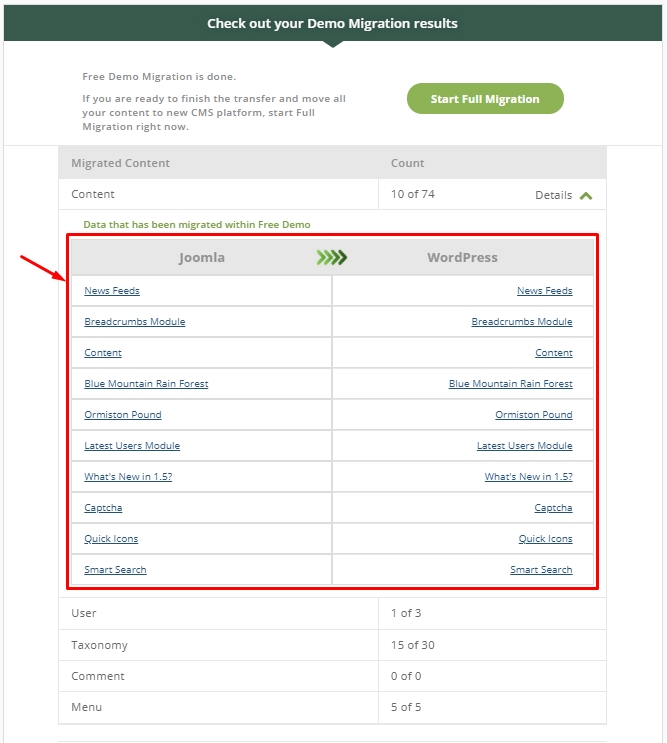The width and height of the screenshot is (667, 743).
Task: Click the Taxonomy row label
Action: click(99, 645)
